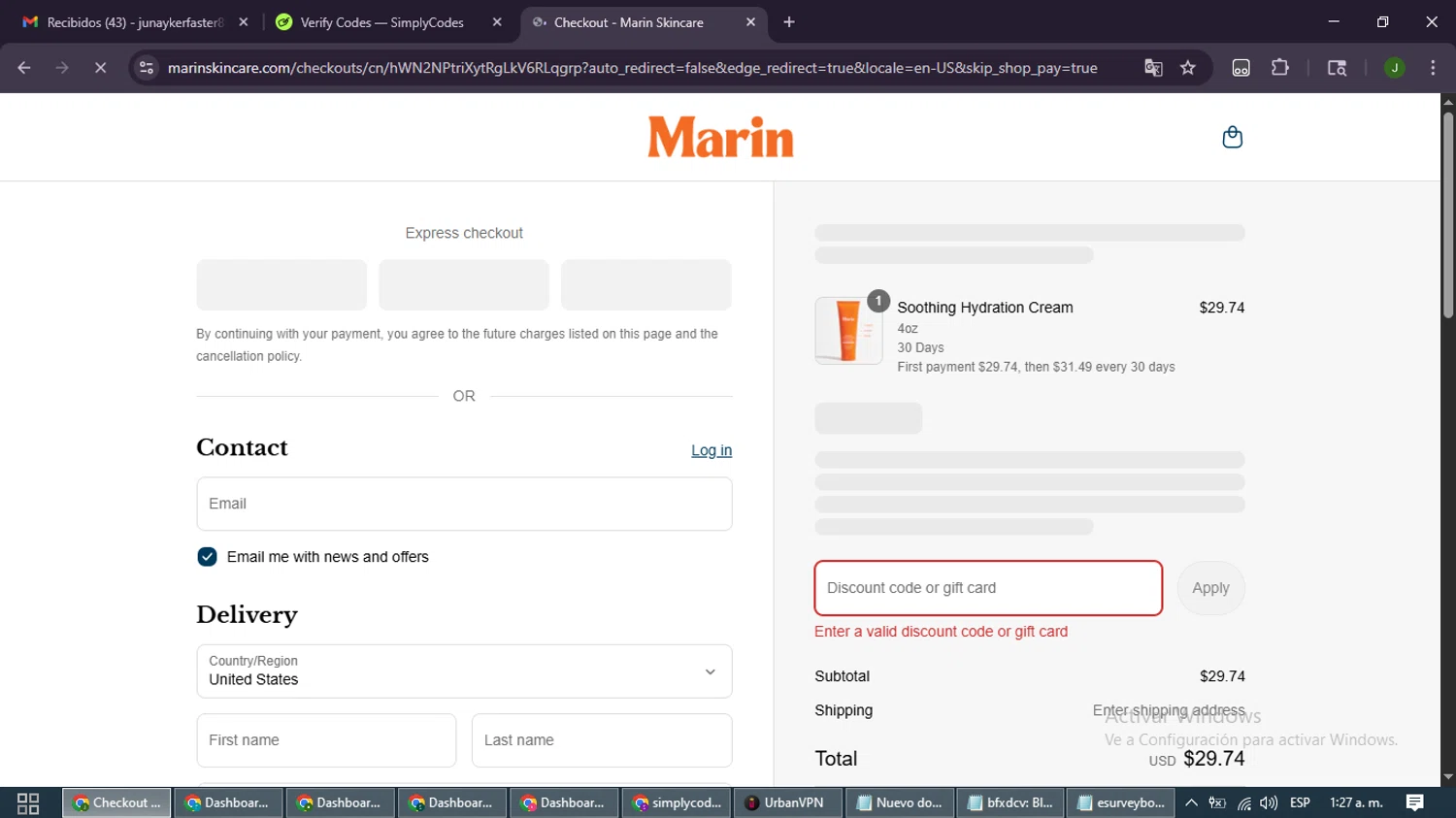Screen dimensions: 1456x818
Task: Switch input language ESP indicator
Action: (x=1300, y=802)
